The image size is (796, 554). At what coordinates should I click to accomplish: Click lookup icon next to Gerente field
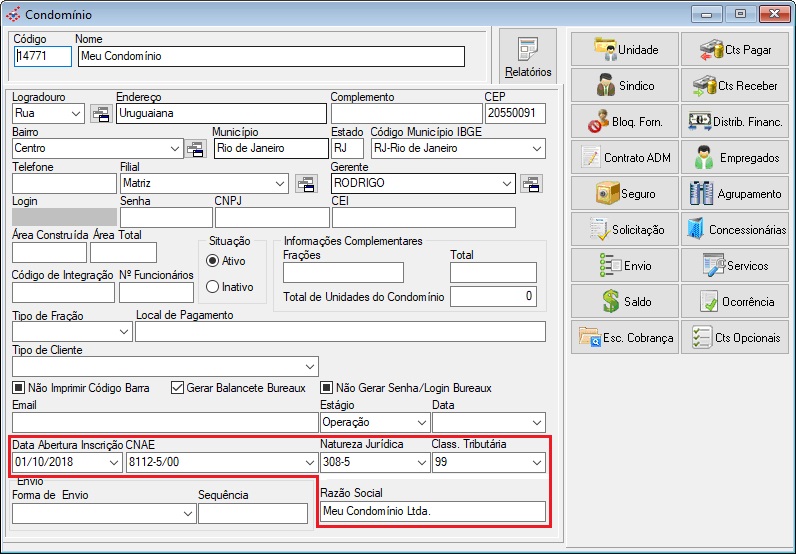pos(531,184)
